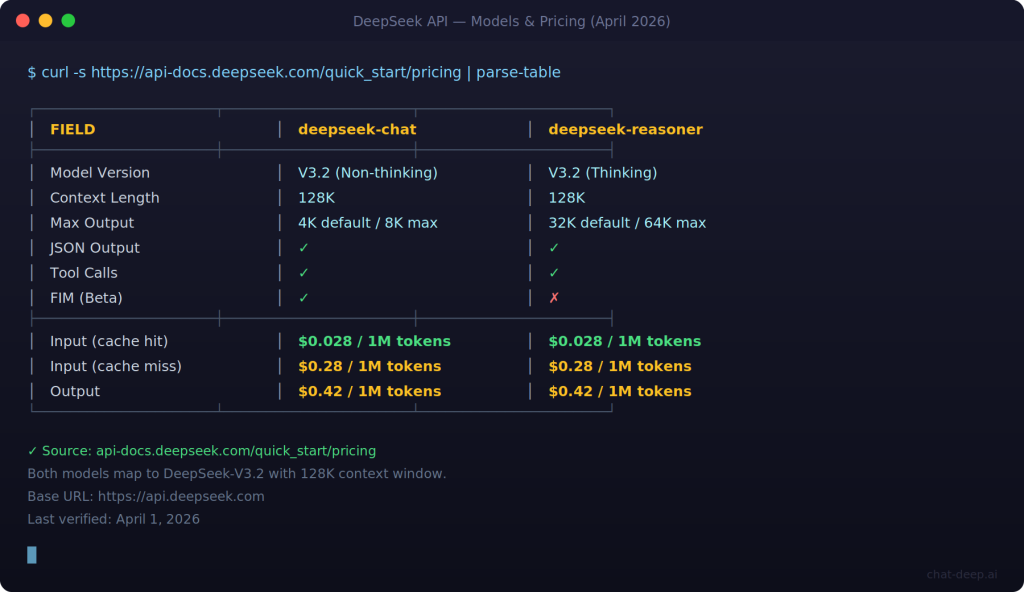Click the green checkmark beside Source line
Screen dimensions: 1024x592
click(x=34, y=451)
